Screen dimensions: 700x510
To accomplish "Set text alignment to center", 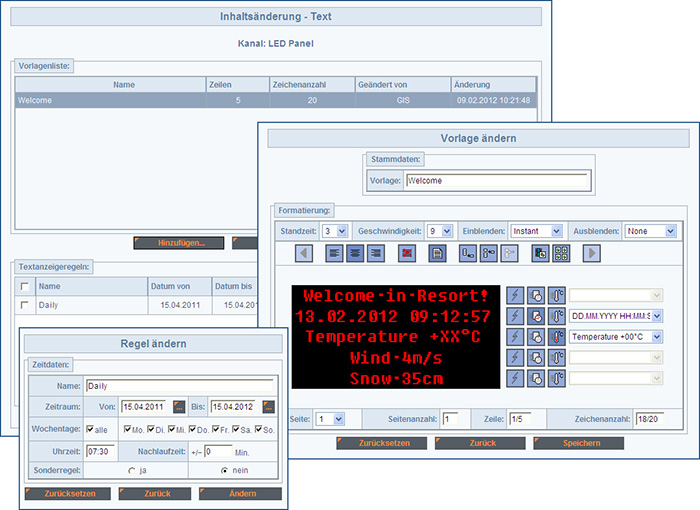I will click(x=355, y=254).
